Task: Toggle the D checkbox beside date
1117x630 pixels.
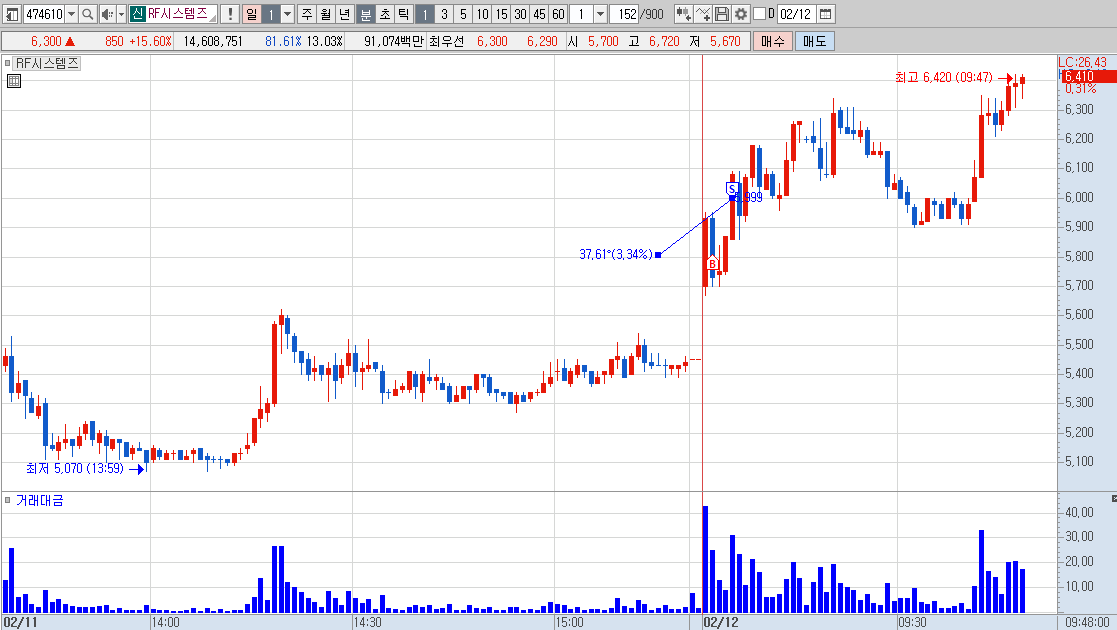Action: pyautogui.click(x=759, y=14)
